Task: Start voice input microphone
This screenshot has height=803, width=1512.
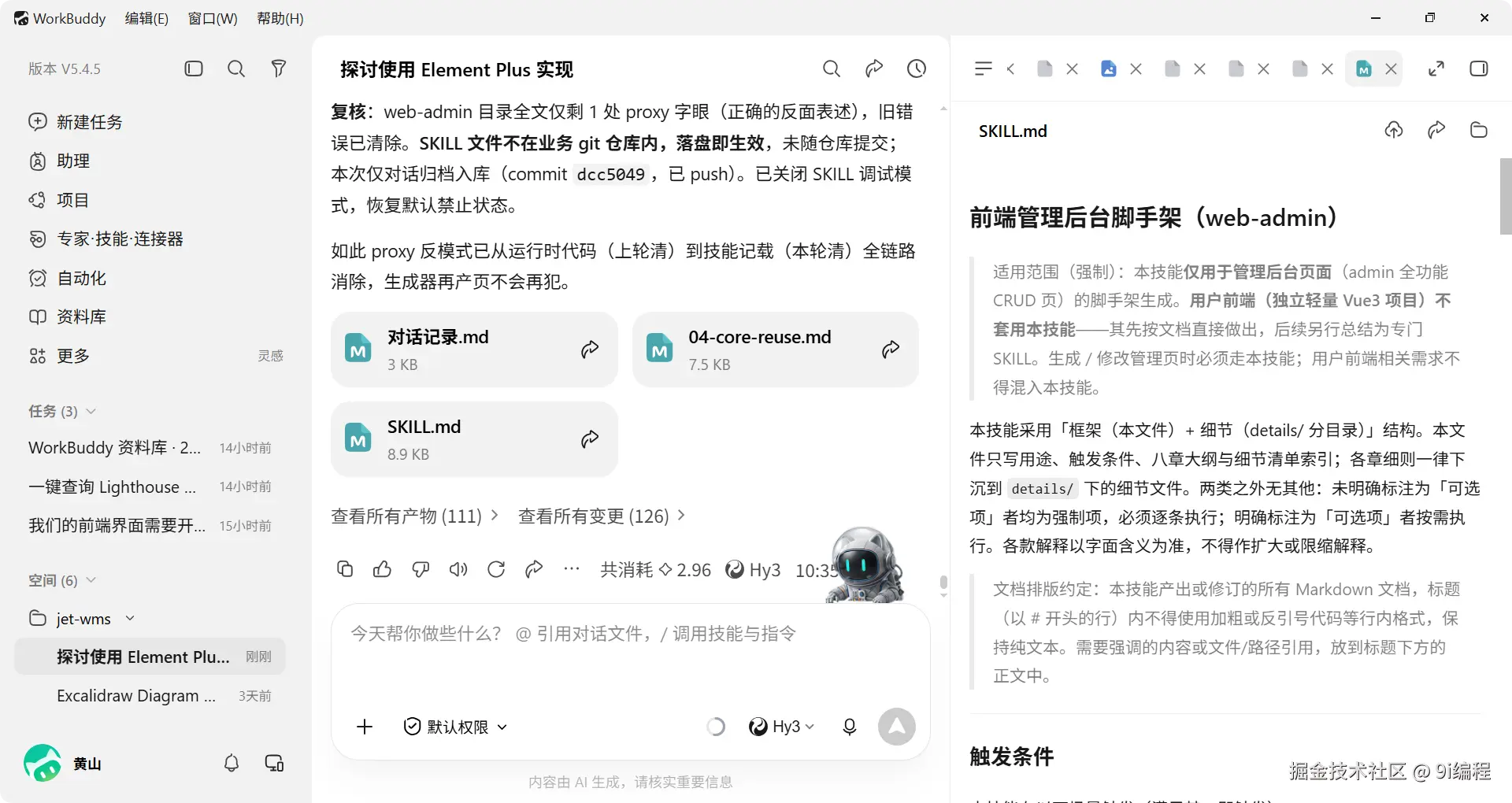Action: (850, 727)
